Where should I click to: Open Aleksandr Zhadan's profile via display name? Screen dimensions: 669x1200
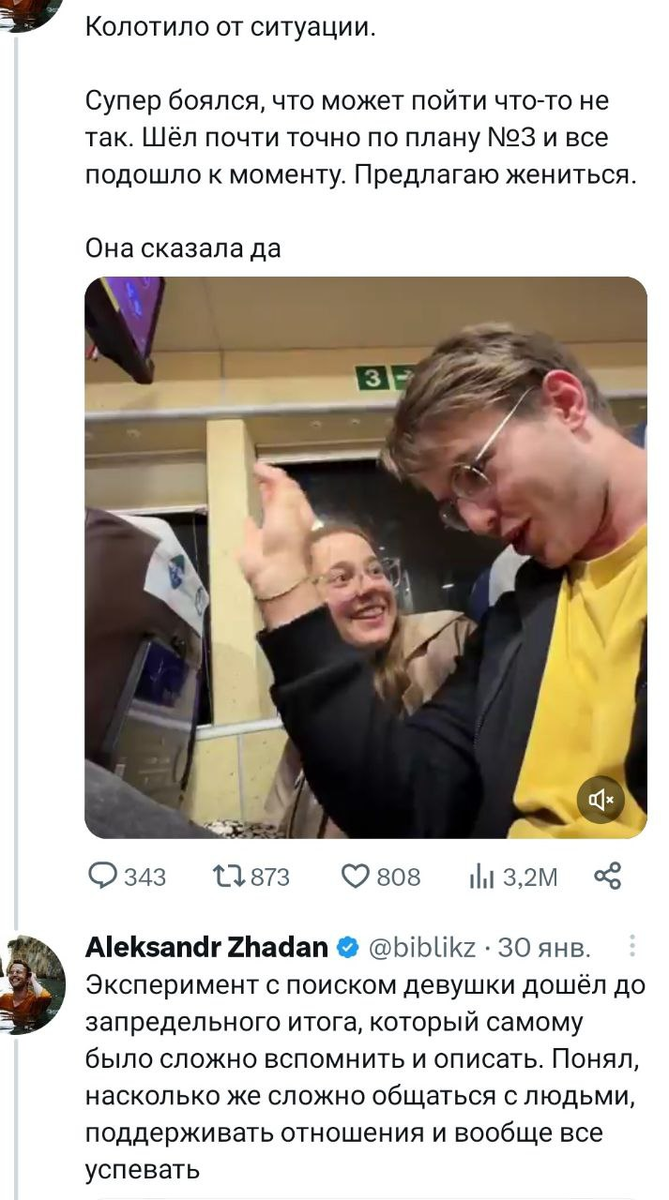coord(207,946)
